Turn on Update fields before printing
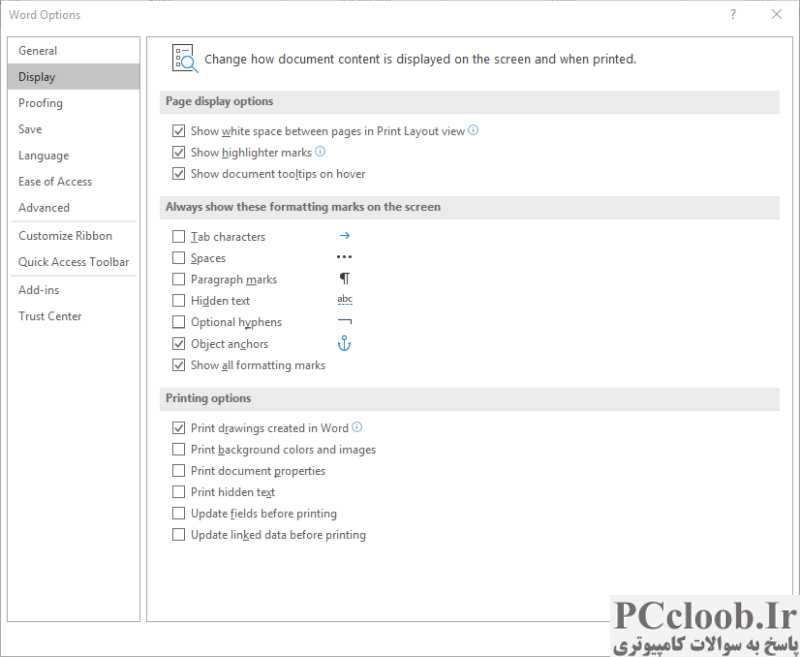Image resolution: width=800 pixels, height=657 pixels. click(179, 513)
